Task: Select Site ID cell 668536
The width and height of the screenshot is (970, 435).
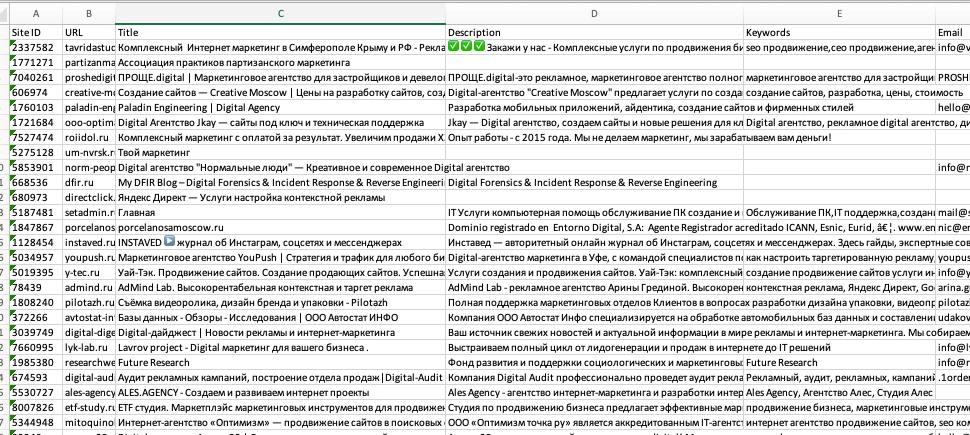Action: click(x=36, y=183)
